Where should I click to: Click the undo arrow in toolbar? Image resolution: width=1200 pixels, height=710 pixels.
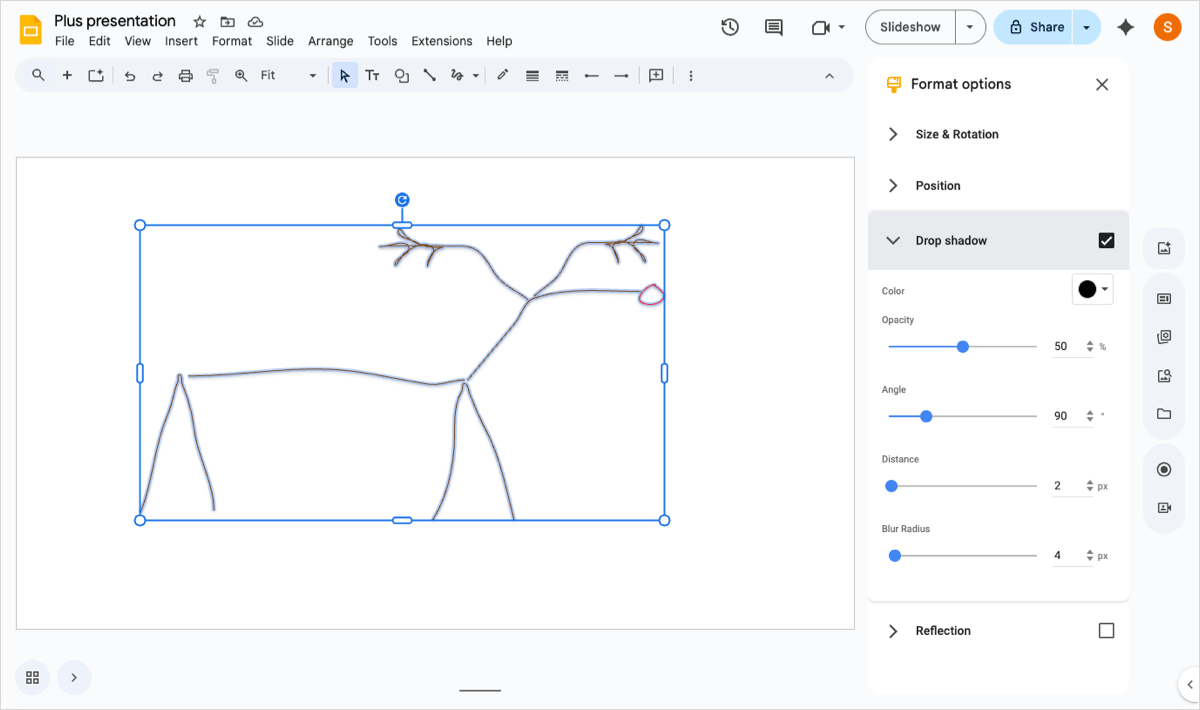tap(130, 76)
